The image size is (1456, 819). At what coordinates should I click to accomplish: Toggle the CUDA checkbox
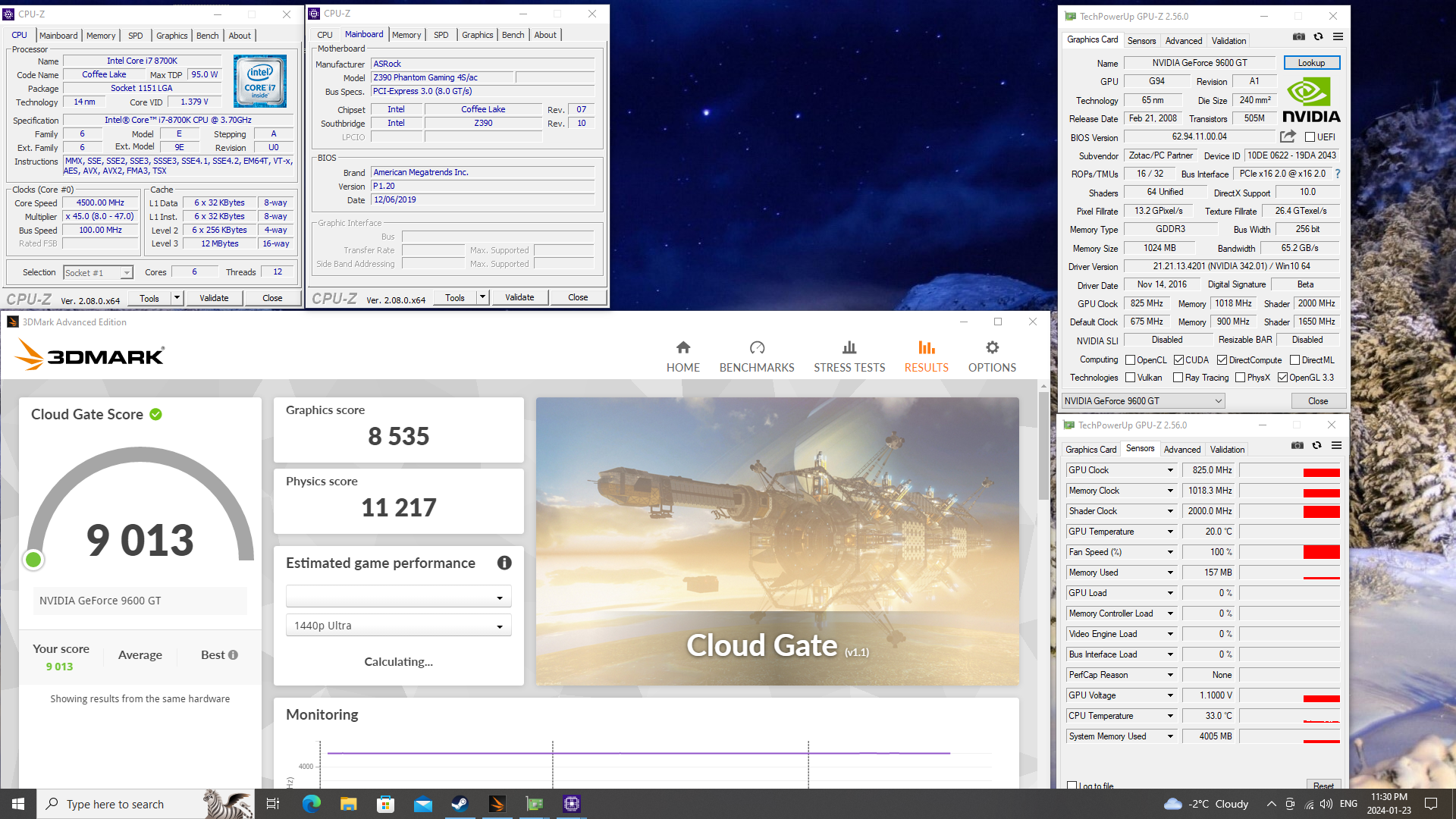pos(1178,360)
